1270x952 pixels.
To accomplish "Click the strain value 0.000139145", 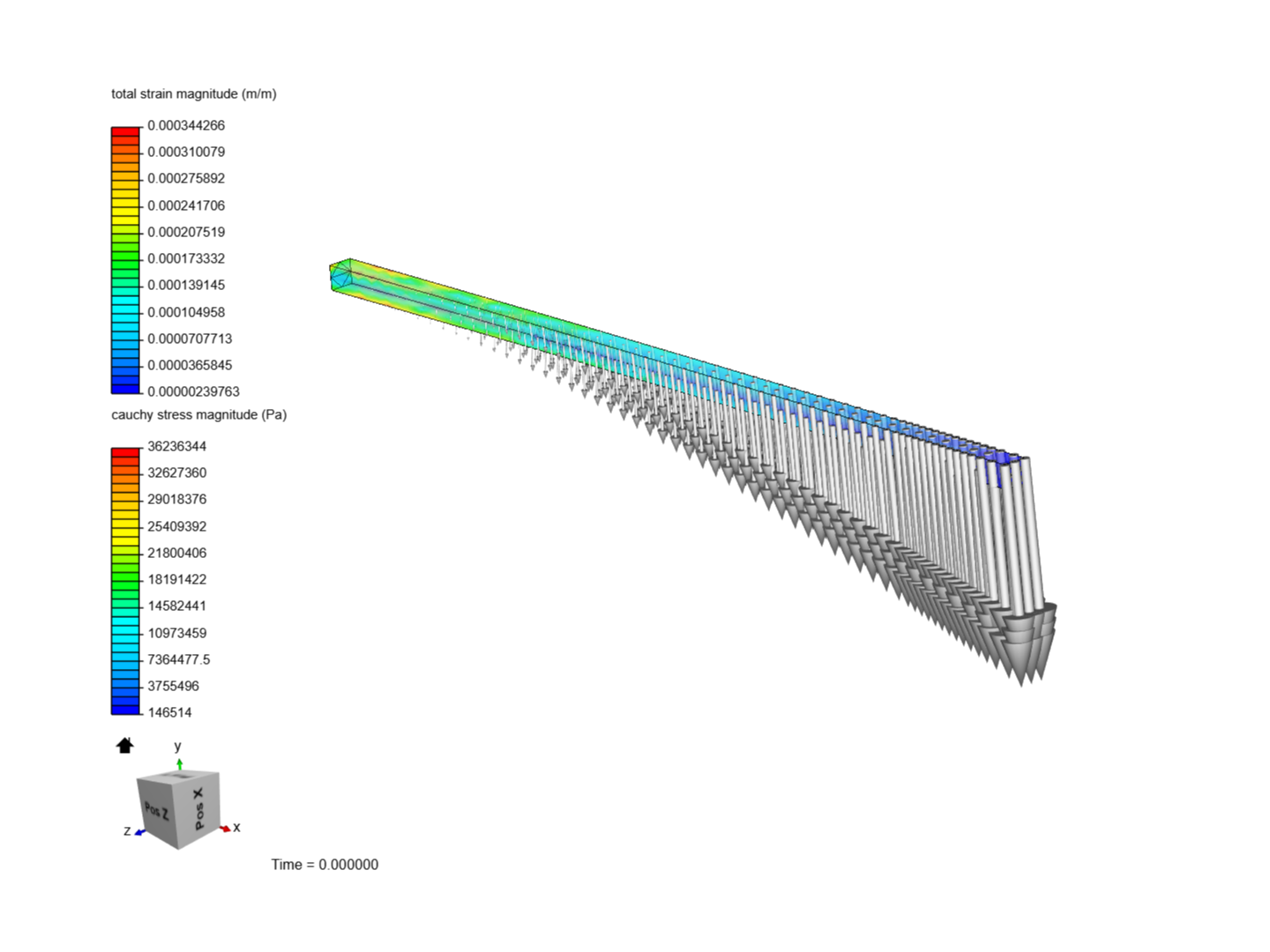I will [x=186, y=285].
